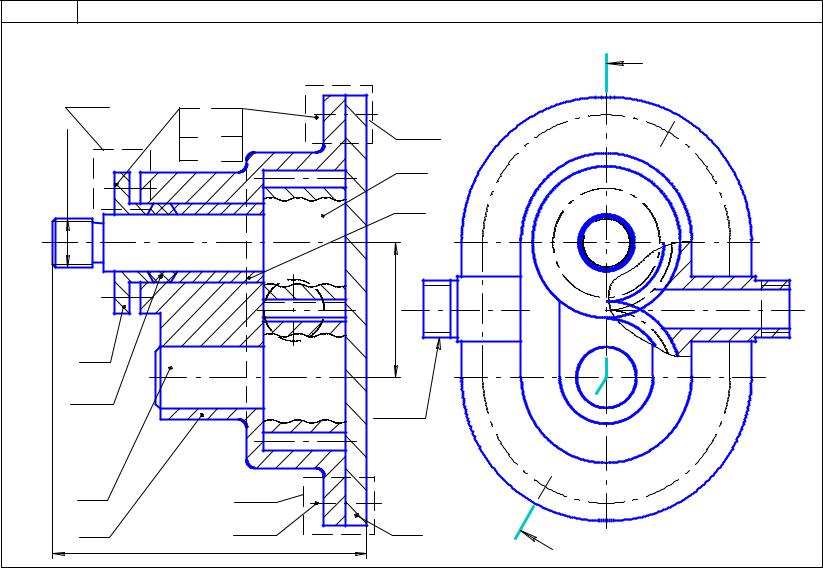Screen dimensions: 823x568
Task: Select the threaded port end at far right of the oval view
Action: point(775,309)
